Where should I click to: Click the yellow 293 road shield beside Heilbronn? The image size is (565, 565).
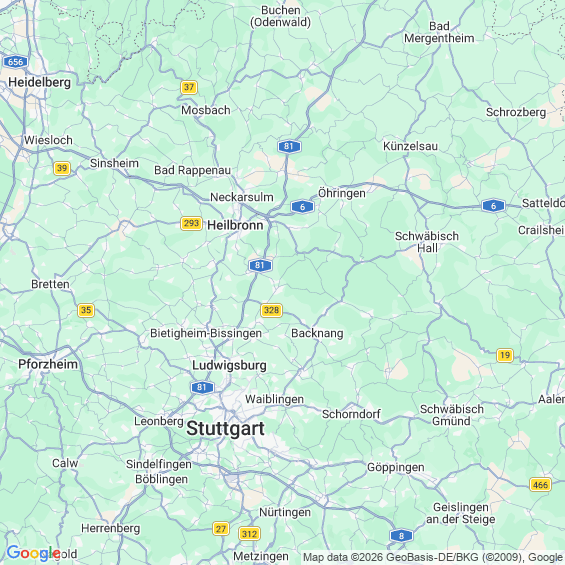pos(191,223)
